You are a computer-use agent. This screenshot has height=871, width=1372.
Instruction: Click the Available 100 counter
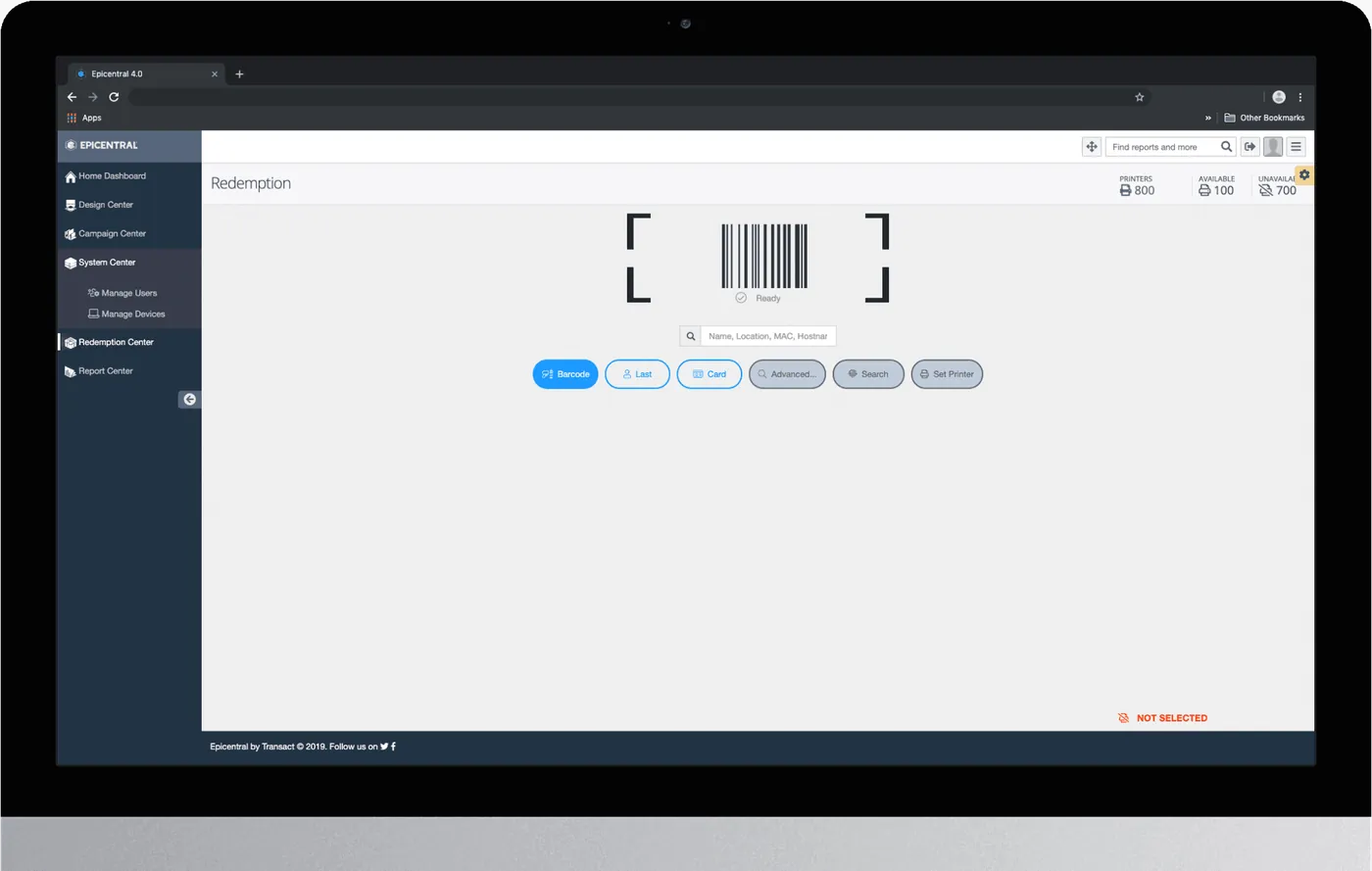1216,186
